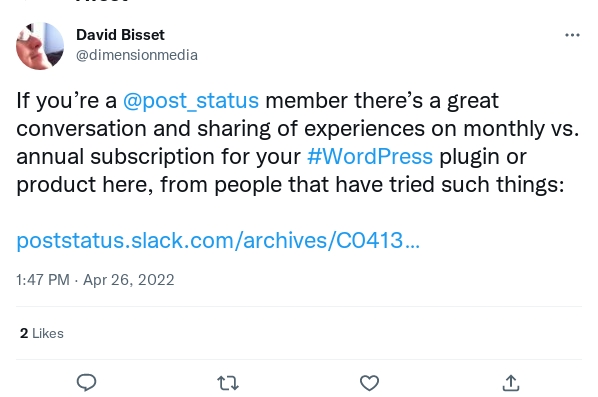Click the bold number 2 in the likes count
This screenshot has height=397, width=598.
pos(24,333)
